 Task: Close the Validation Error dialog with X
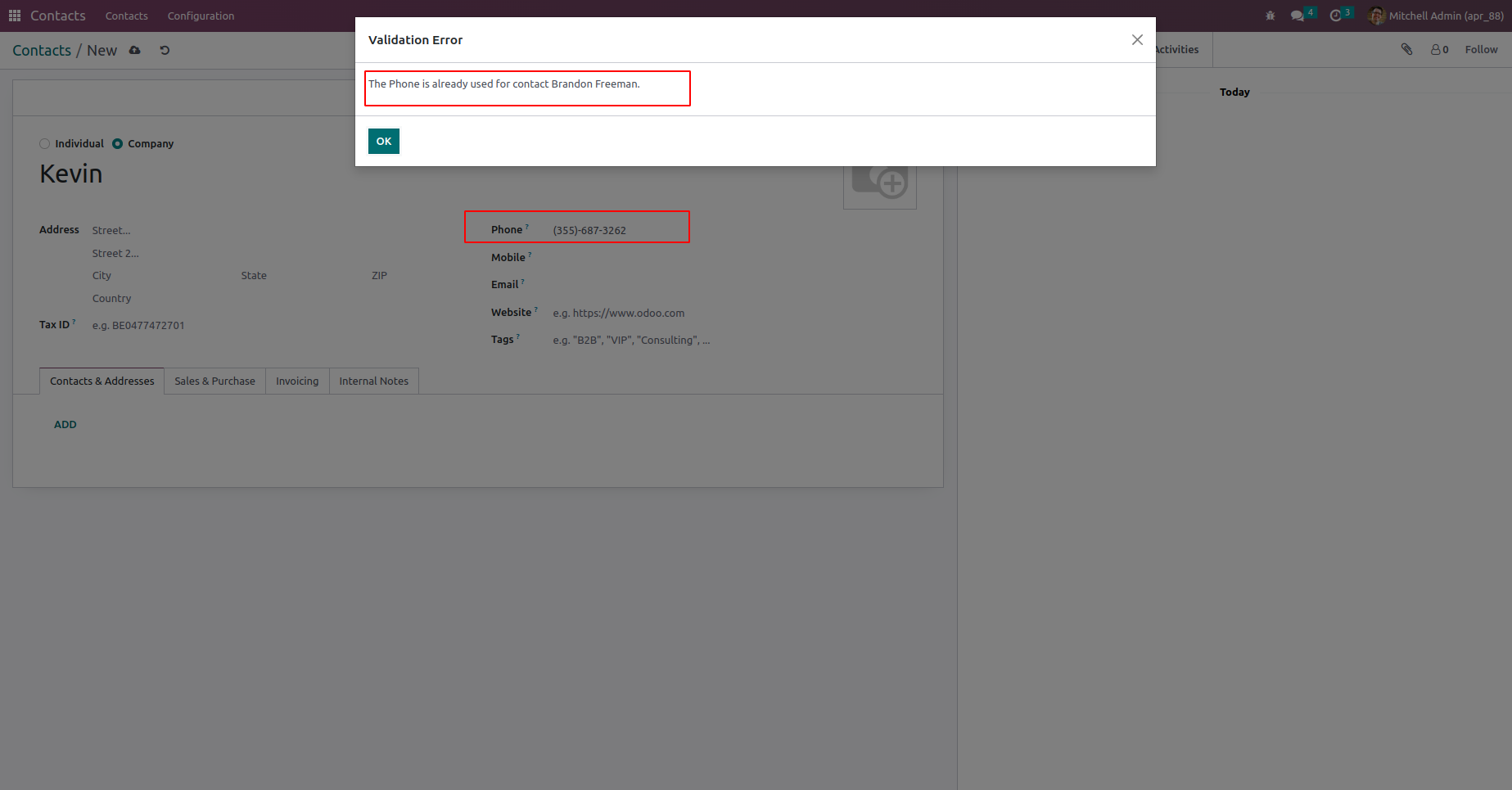pyautogui.click(x=1137, y=39)
